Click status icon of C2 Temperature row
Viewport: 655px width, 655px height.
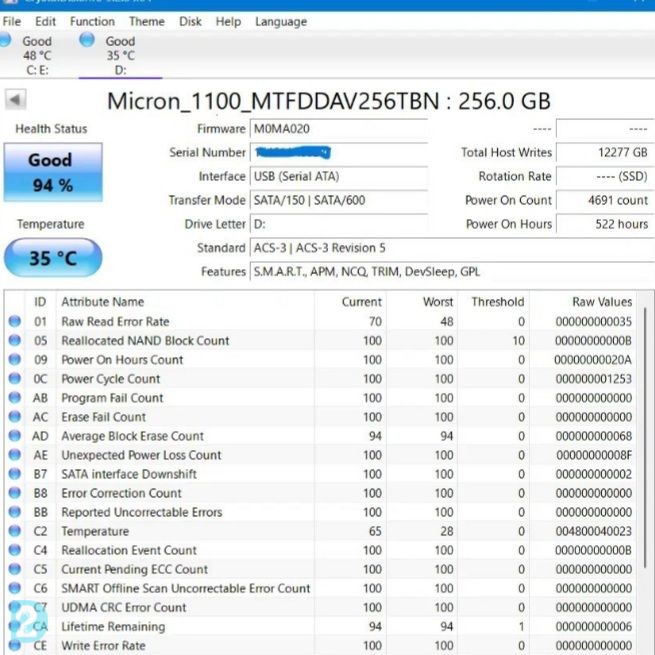(15, 531)
